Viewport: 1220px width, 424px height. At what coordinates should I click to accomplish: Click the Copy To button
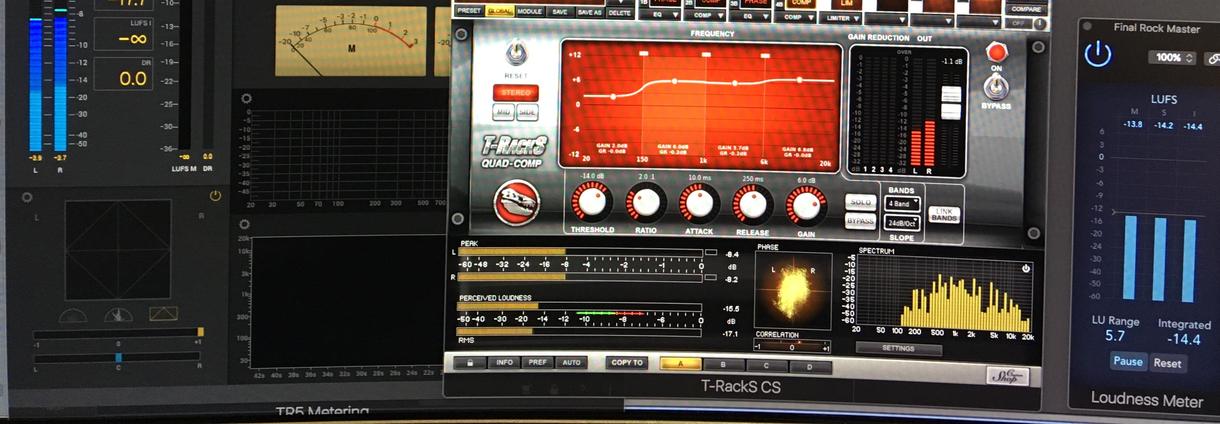click(x=628, y=363)
